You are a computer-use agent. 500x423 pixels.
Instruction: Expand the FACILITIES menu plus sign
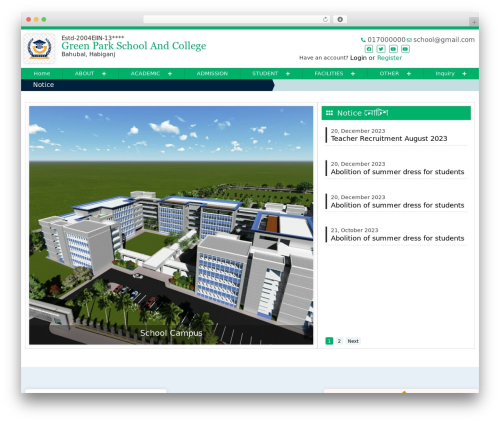(353, 74)
